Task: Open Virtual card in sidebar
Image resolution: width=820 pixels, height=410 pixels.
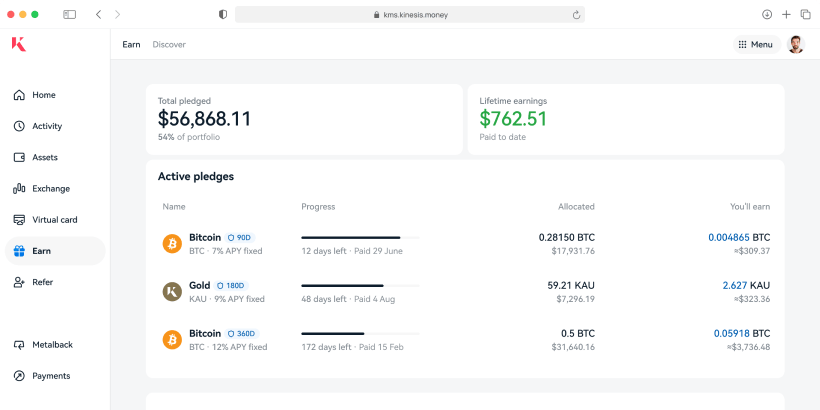Action: click(55, 220)
